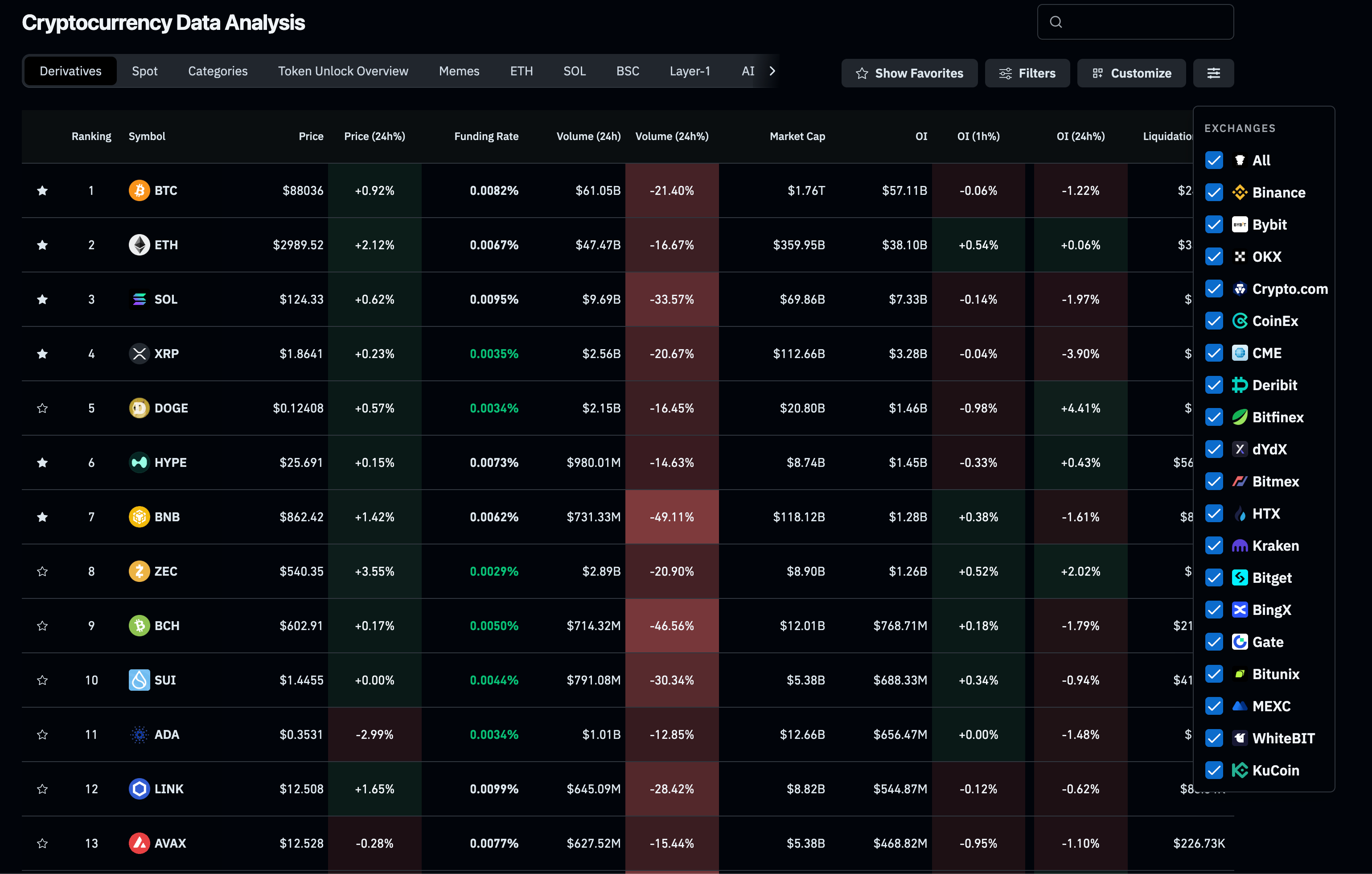Viewport: 1372px width, 874px height.
Task: Toggle the favorite star for DOGE
Action: (x=42, y=408)
